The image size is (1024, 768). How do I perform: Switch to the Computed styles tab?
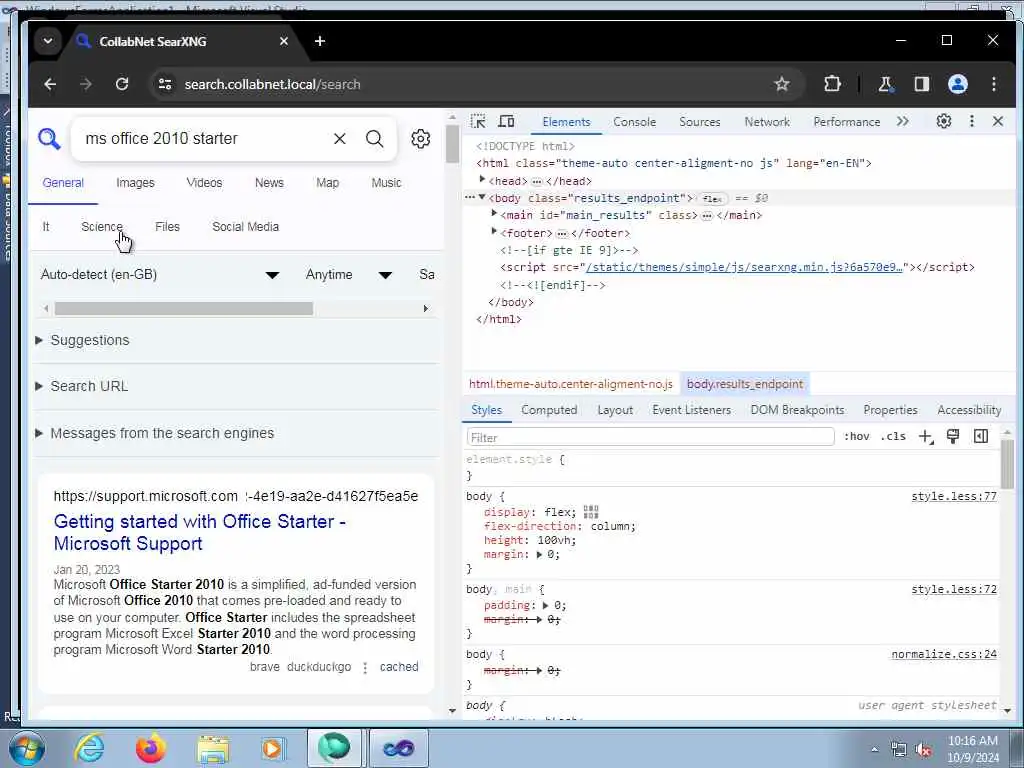(549, 410)
